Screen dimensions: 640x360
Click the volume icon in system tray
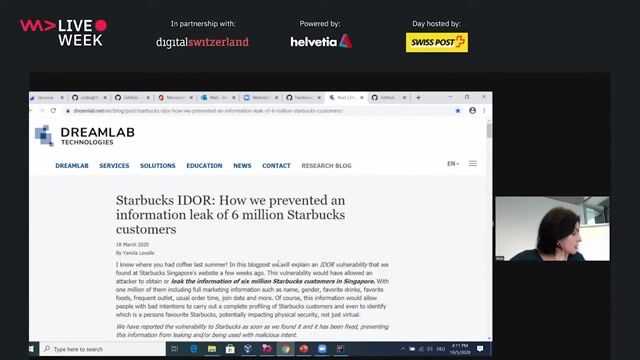429,349
